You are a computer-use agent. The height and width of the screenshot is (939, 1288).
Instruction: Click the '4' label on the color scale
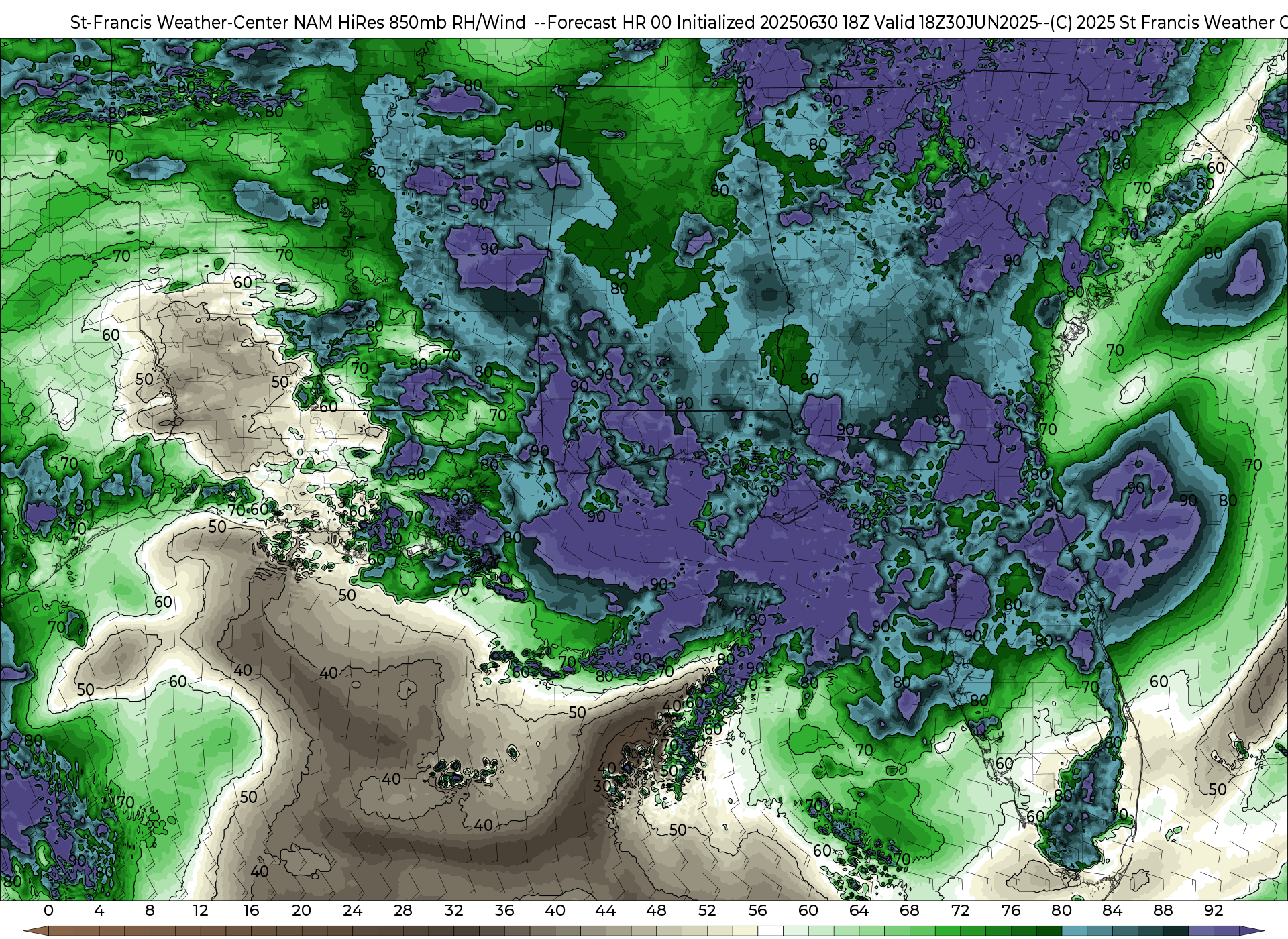[x=99, y=910]
